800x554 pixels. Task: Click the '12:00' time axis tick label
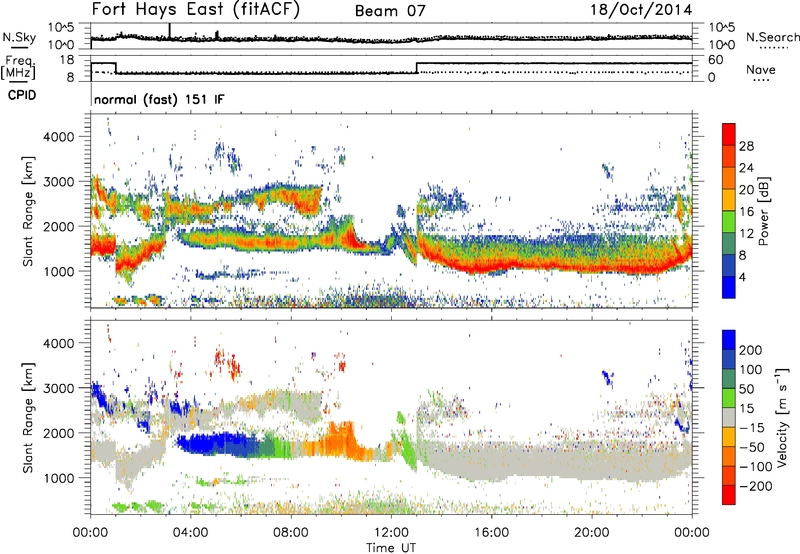coord(391,533)
